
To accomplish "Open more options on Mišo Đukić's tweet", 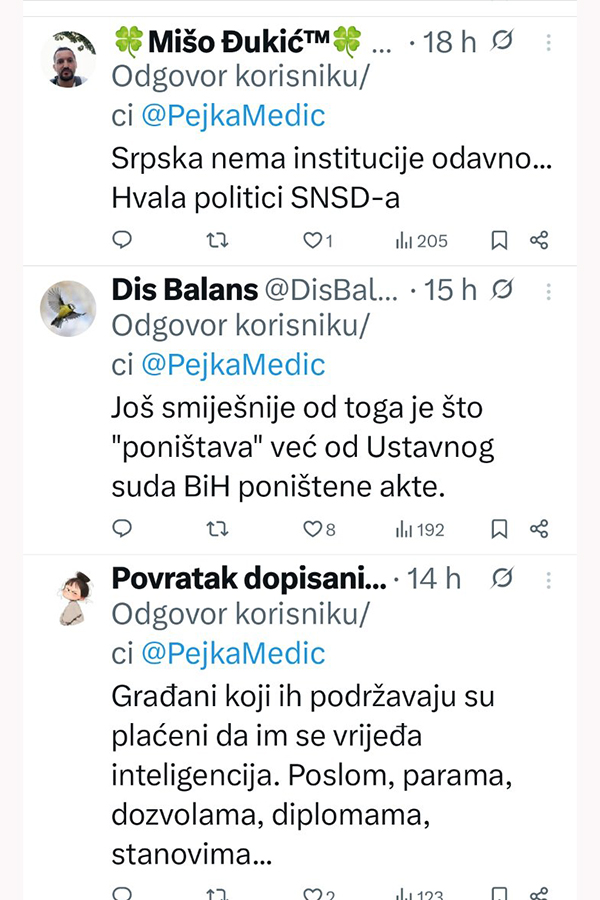I will tap(548, 42).
